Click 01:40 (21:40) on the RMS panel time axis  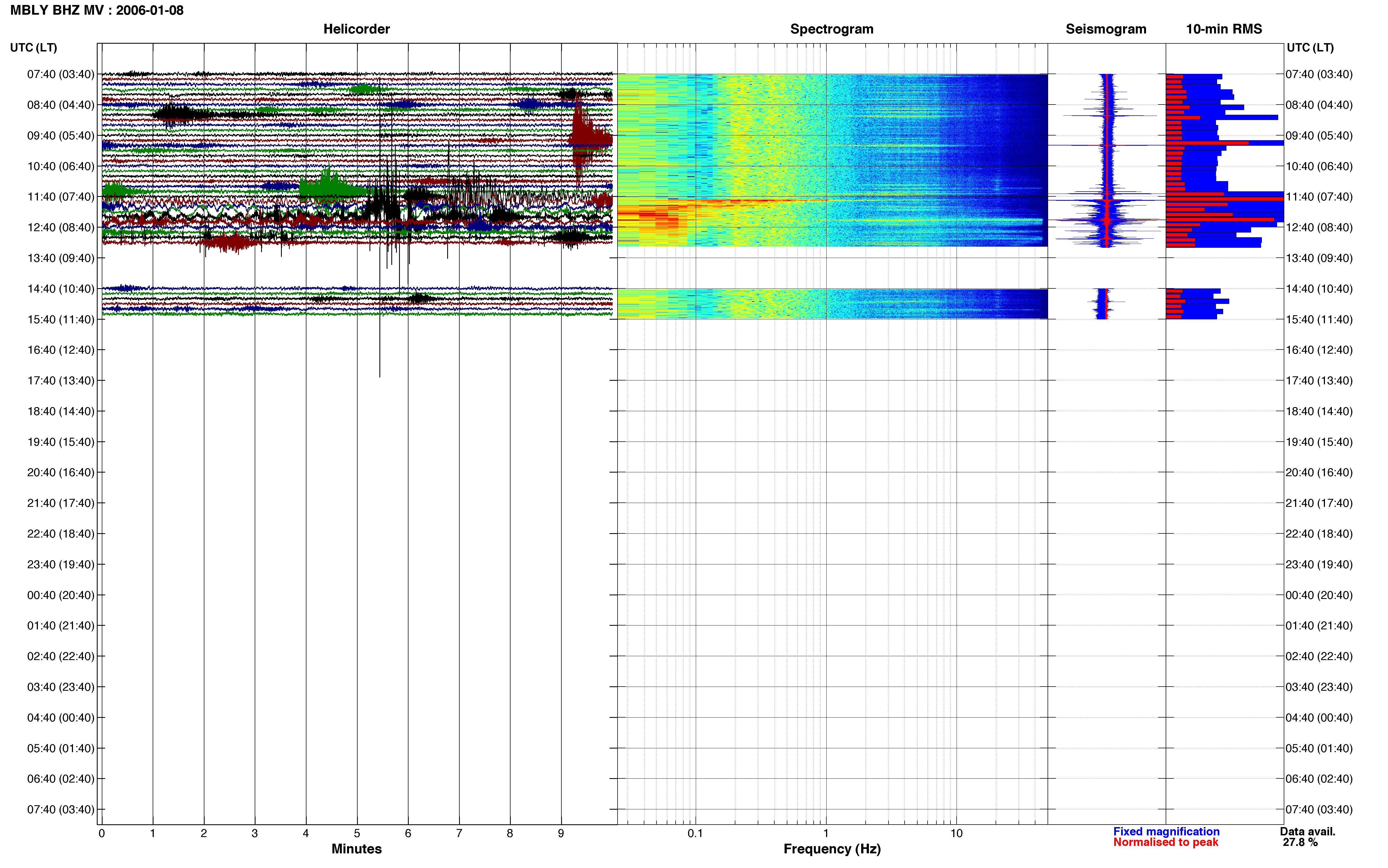[1319, 626]
